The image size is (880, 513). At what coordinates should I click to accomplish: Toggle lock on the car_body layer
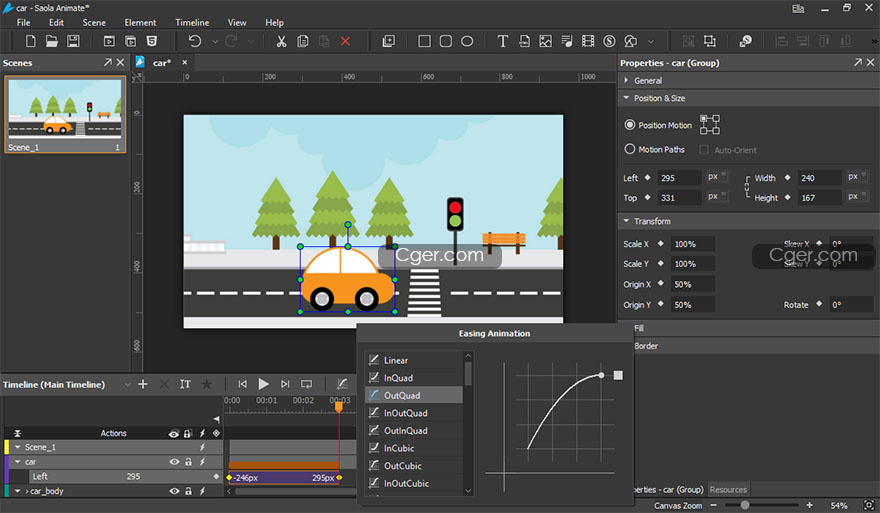[189, 491]
